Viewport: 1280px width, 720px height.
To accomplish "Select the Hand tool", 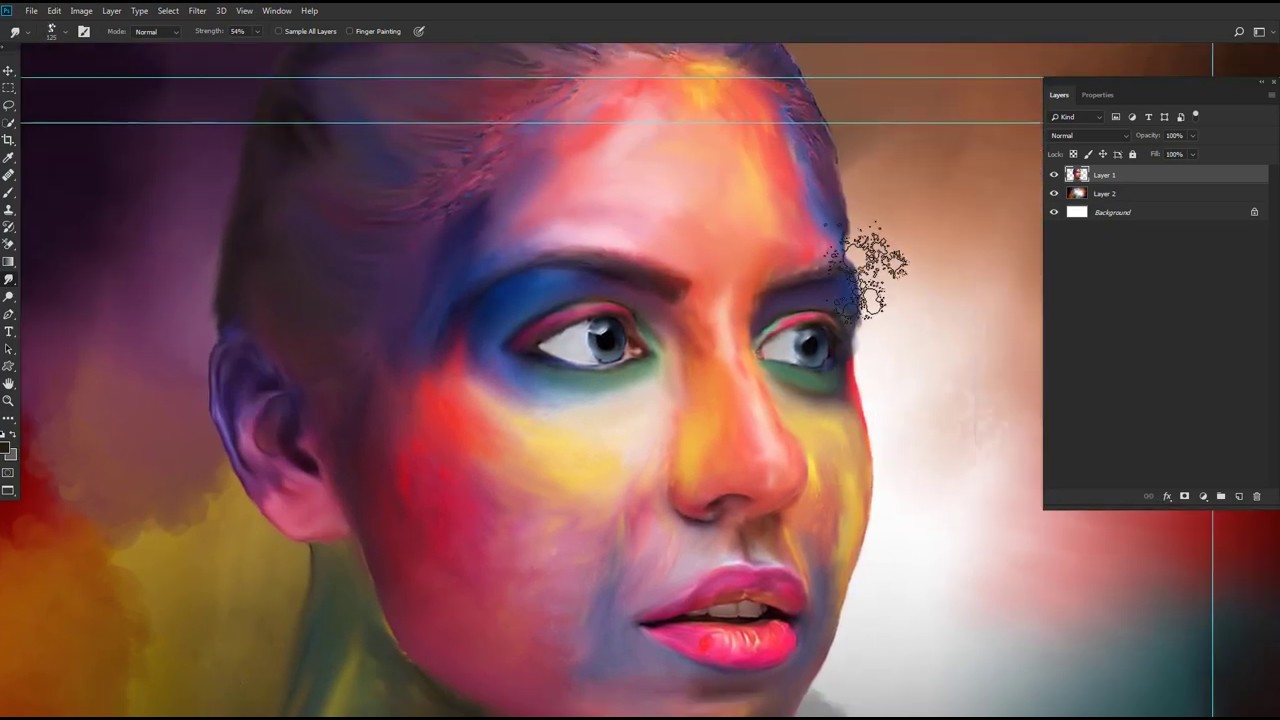I will (8, 383).
